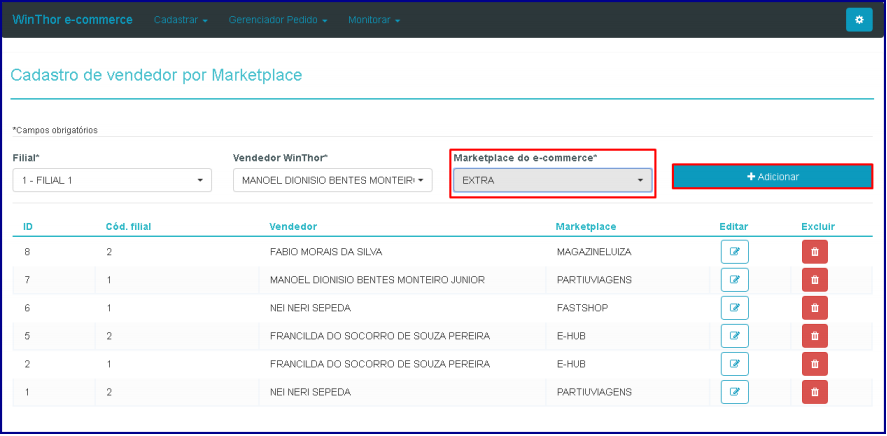Click the ID column header
887x436 pixels.
(x=28, y=227)
